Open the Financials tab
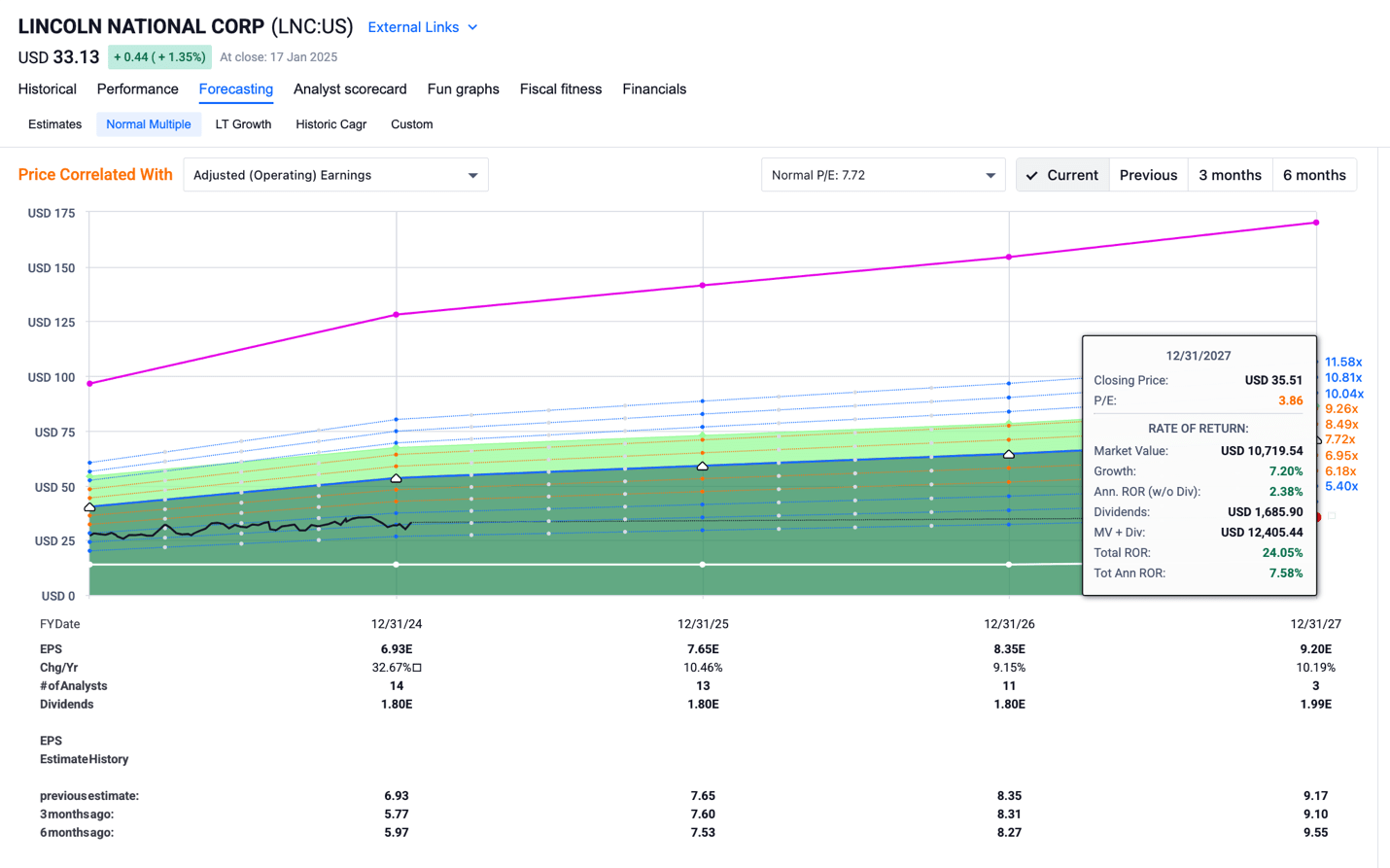Image resolution: width=1390 pixels, height=868 pixels. click(x=654, y=89)
